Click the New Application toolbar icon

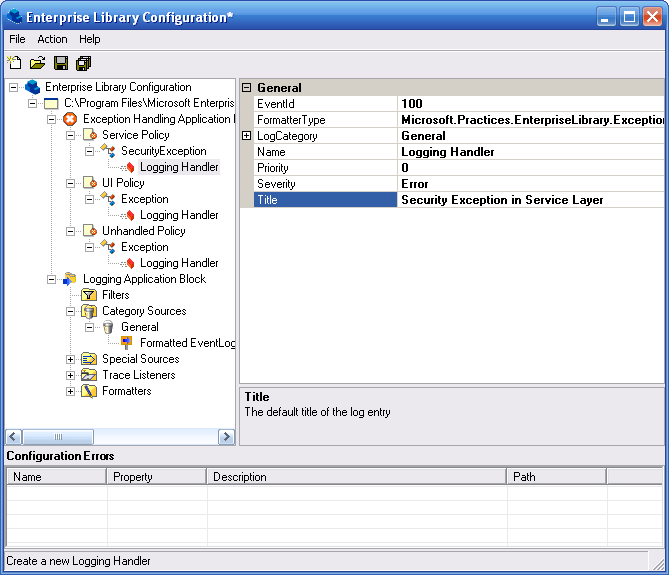14,63
